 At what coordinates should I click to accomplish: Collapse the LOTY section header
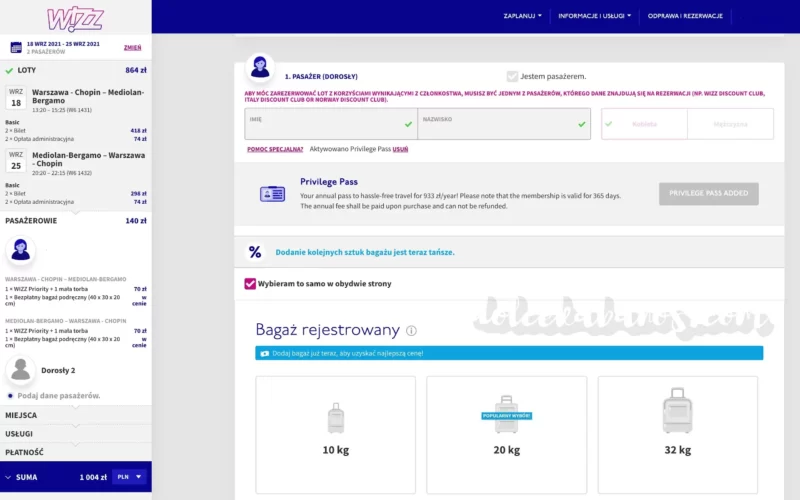coord(76,70)
